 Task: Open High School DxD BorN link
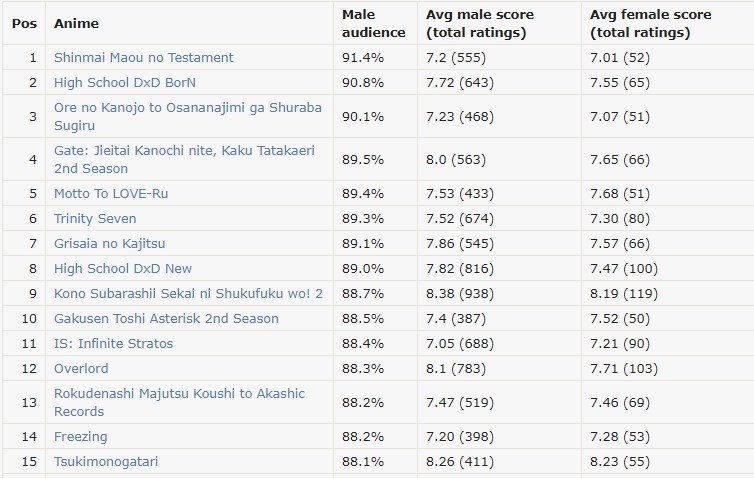point(125,83)
